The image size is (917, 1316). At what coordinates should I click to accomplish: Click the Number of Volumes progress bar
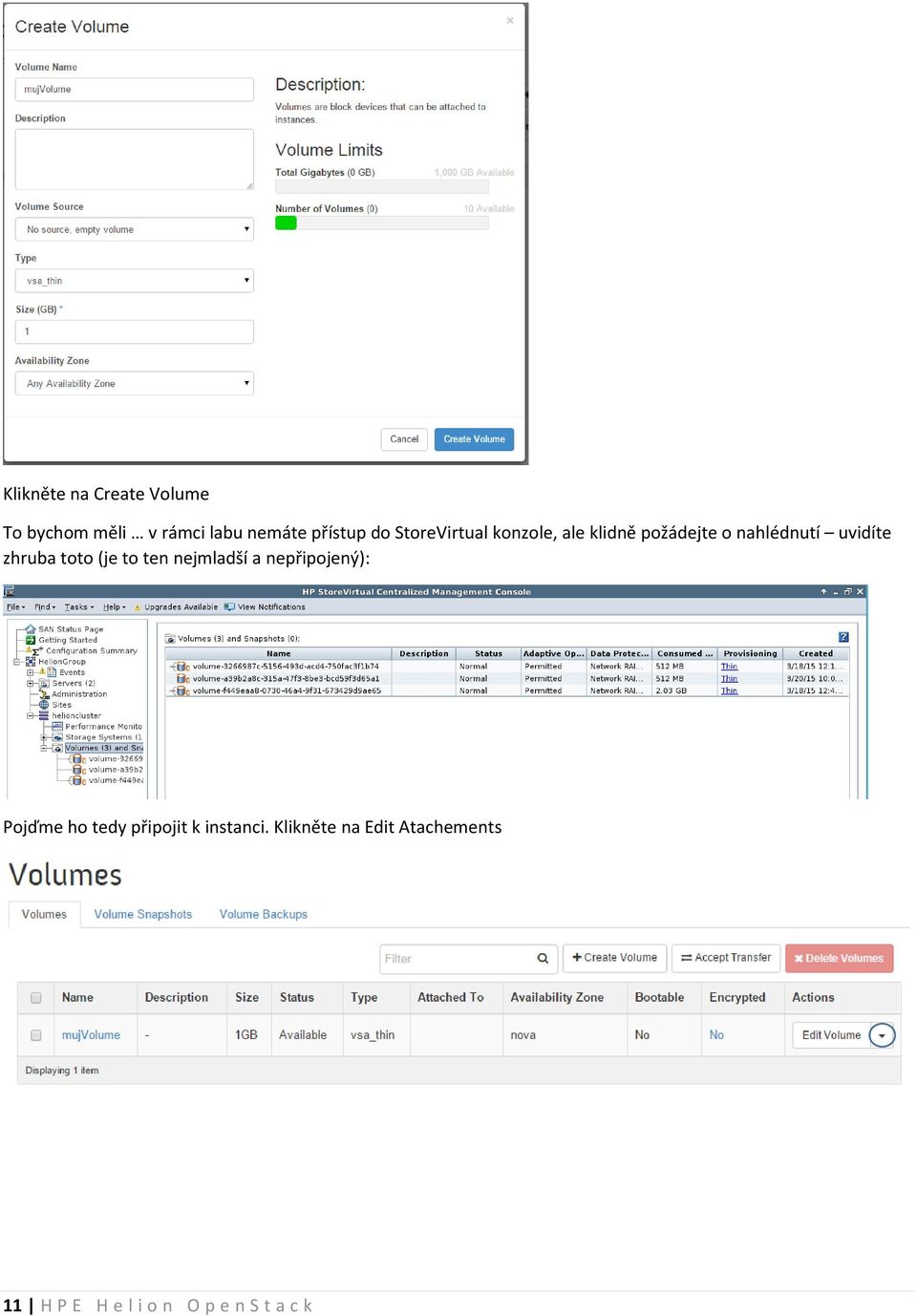click(x=382, y=223)
